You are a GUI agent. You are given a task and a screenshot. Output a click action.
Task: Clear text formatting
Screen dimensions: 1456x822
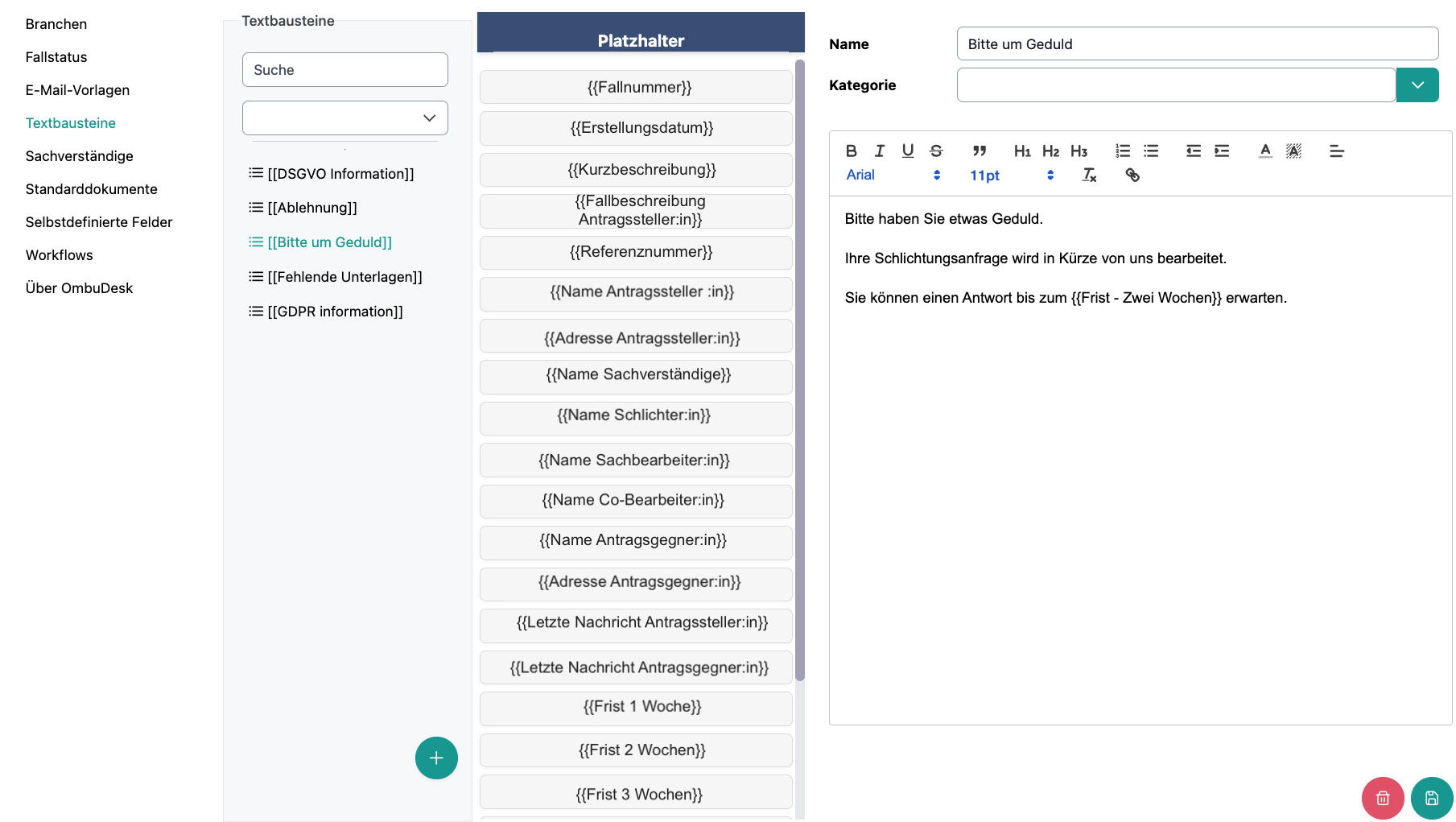[1089, 175]
